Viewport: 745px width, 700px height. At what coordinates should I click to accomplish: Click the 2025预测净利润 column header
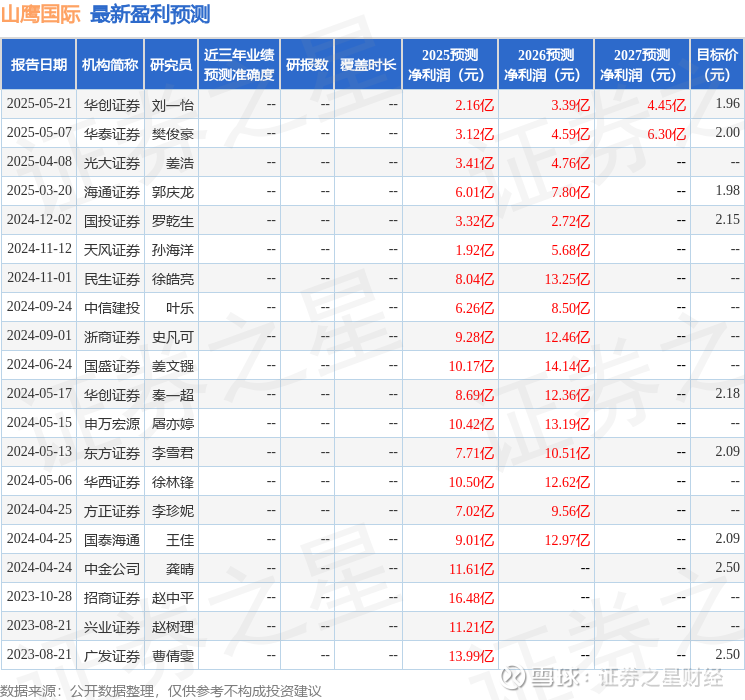click(450, 65)
